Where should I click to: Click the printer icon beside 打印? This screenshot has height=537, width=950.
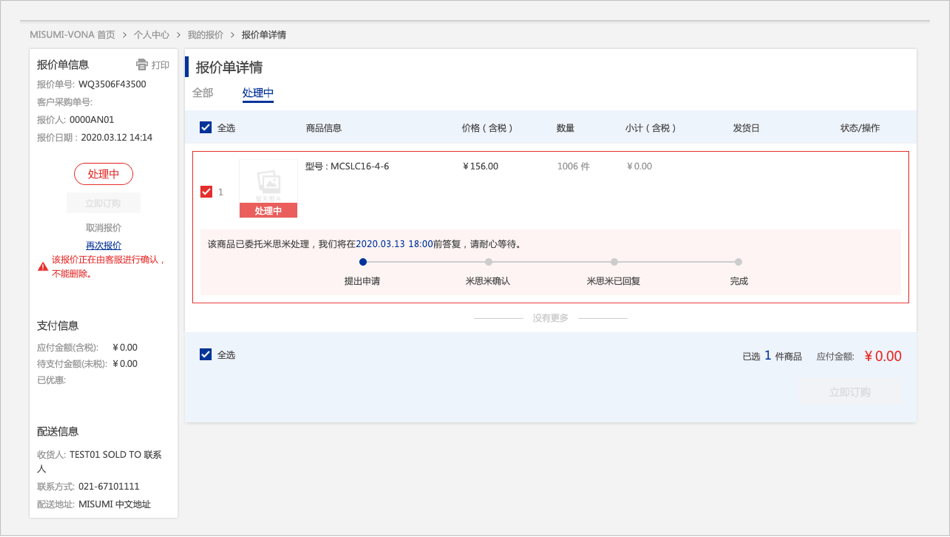coord(142,65)
